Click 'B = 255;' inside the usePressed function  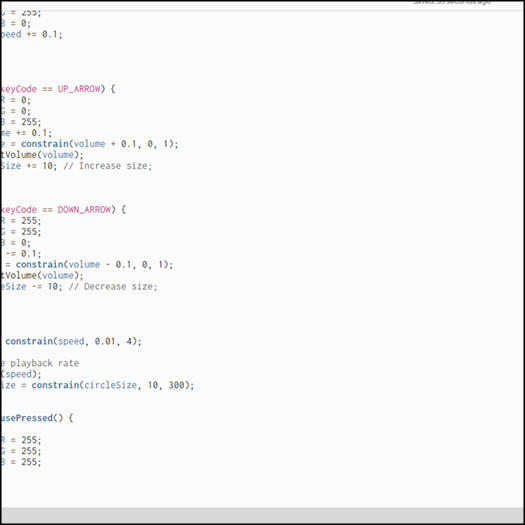(x=21, y=462)
